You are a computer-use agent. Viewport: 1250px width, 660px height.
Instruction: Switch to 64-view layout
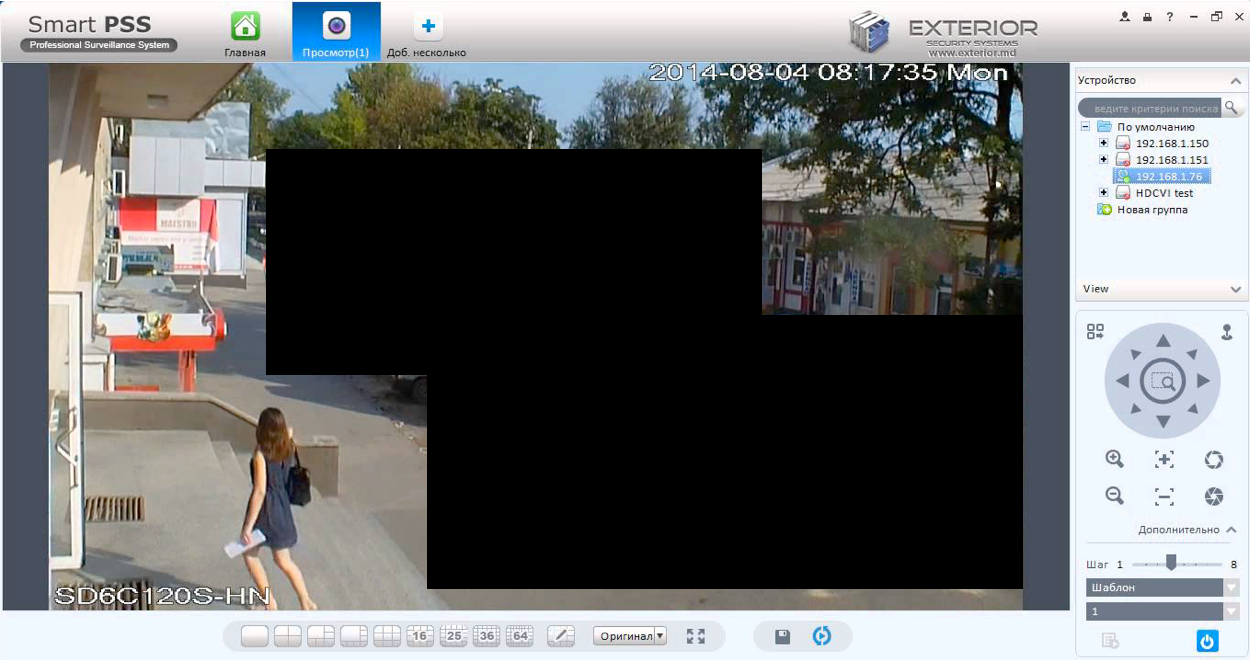point(520,636)
